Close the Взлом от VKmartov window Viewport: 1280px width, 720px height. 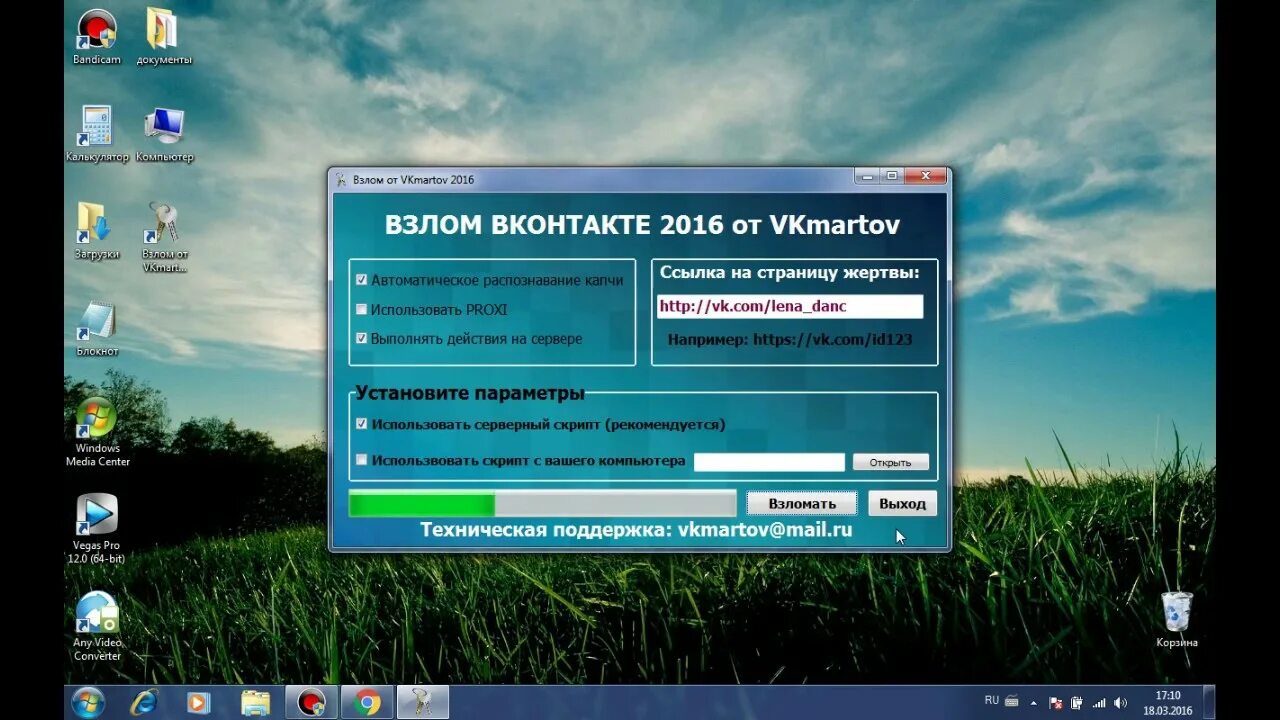point(927,176)
